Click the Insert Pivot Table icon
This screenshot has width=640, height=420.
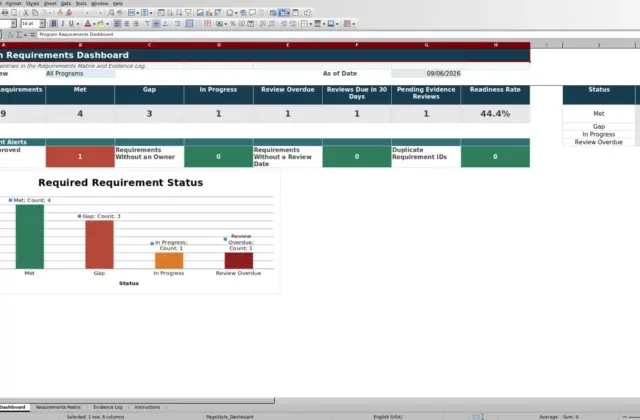click(218, 13)
